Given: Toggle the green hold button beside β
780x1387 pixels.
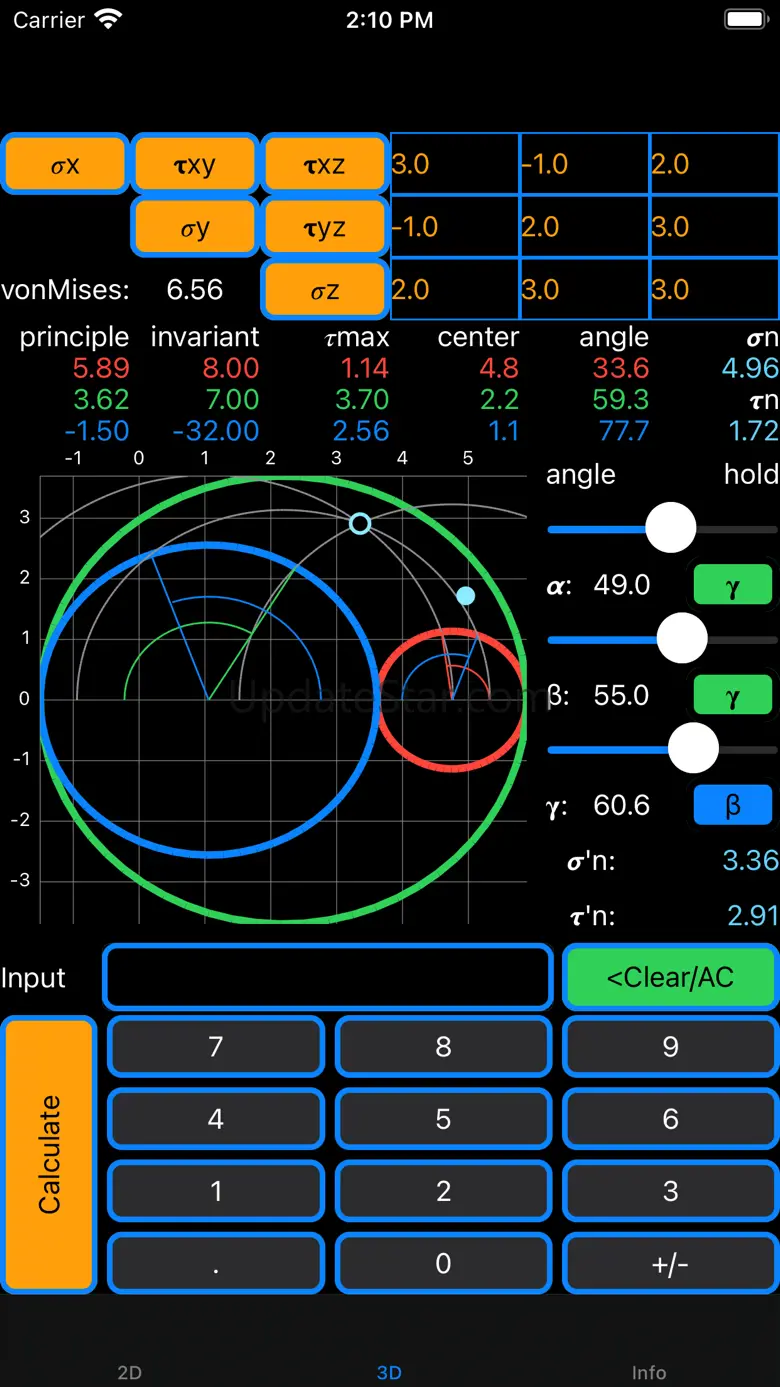Looking at the screenshot, I should [733, 695].
